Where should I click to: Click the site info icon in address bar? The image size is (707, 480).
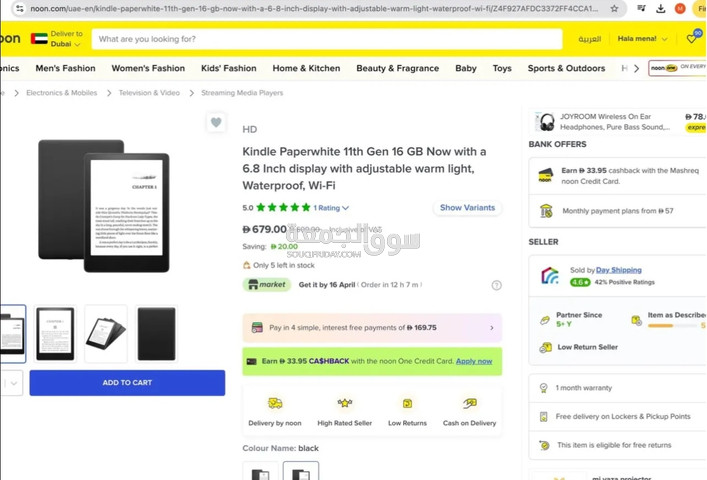(19, 9)
